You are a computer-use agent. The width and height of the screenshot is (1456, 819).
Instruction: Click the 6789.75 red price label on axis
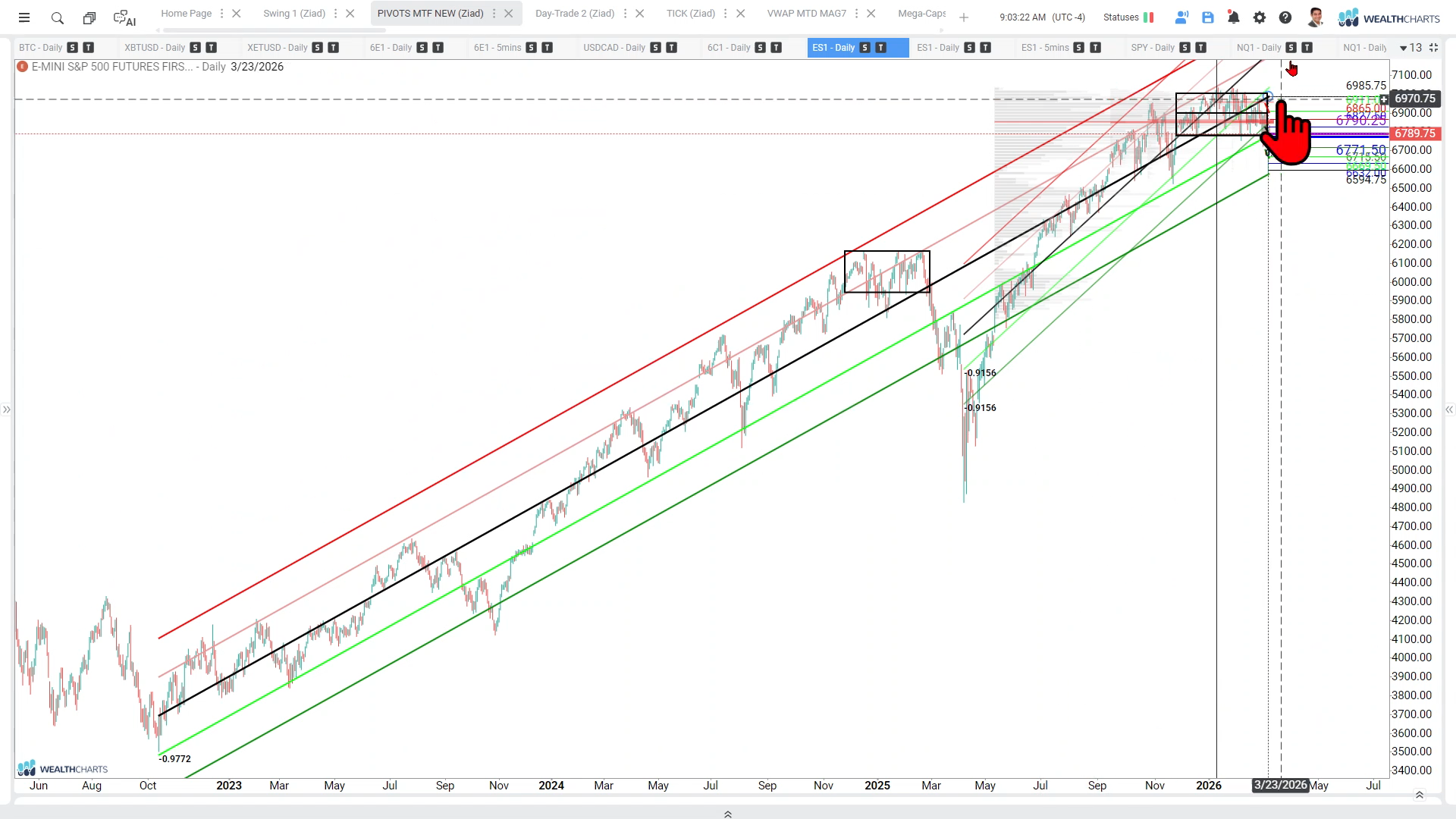1414,133
